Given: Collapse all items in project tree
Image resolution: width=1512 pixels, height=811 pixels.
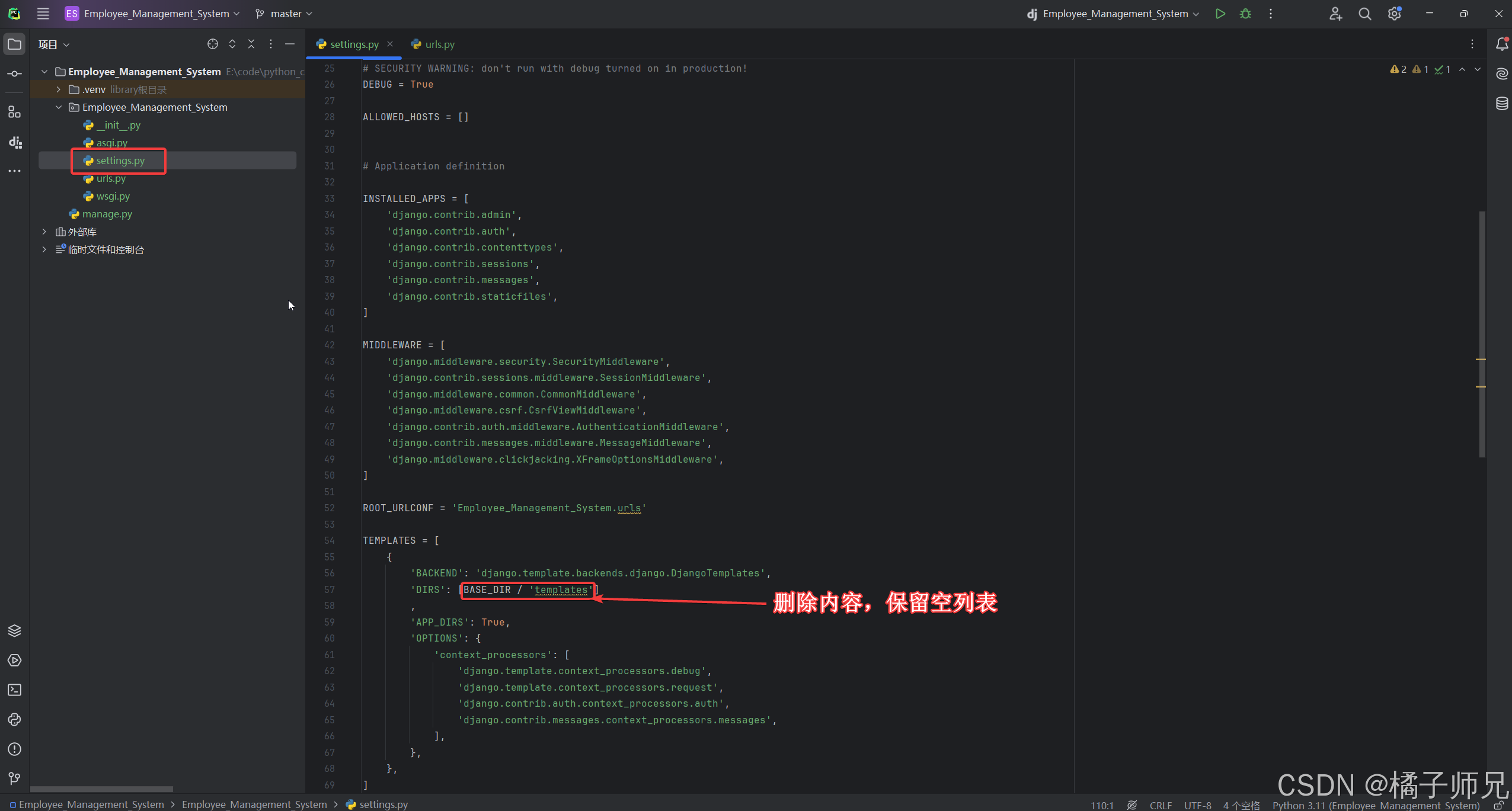Looking at the screenshot, I should (251, 44).
